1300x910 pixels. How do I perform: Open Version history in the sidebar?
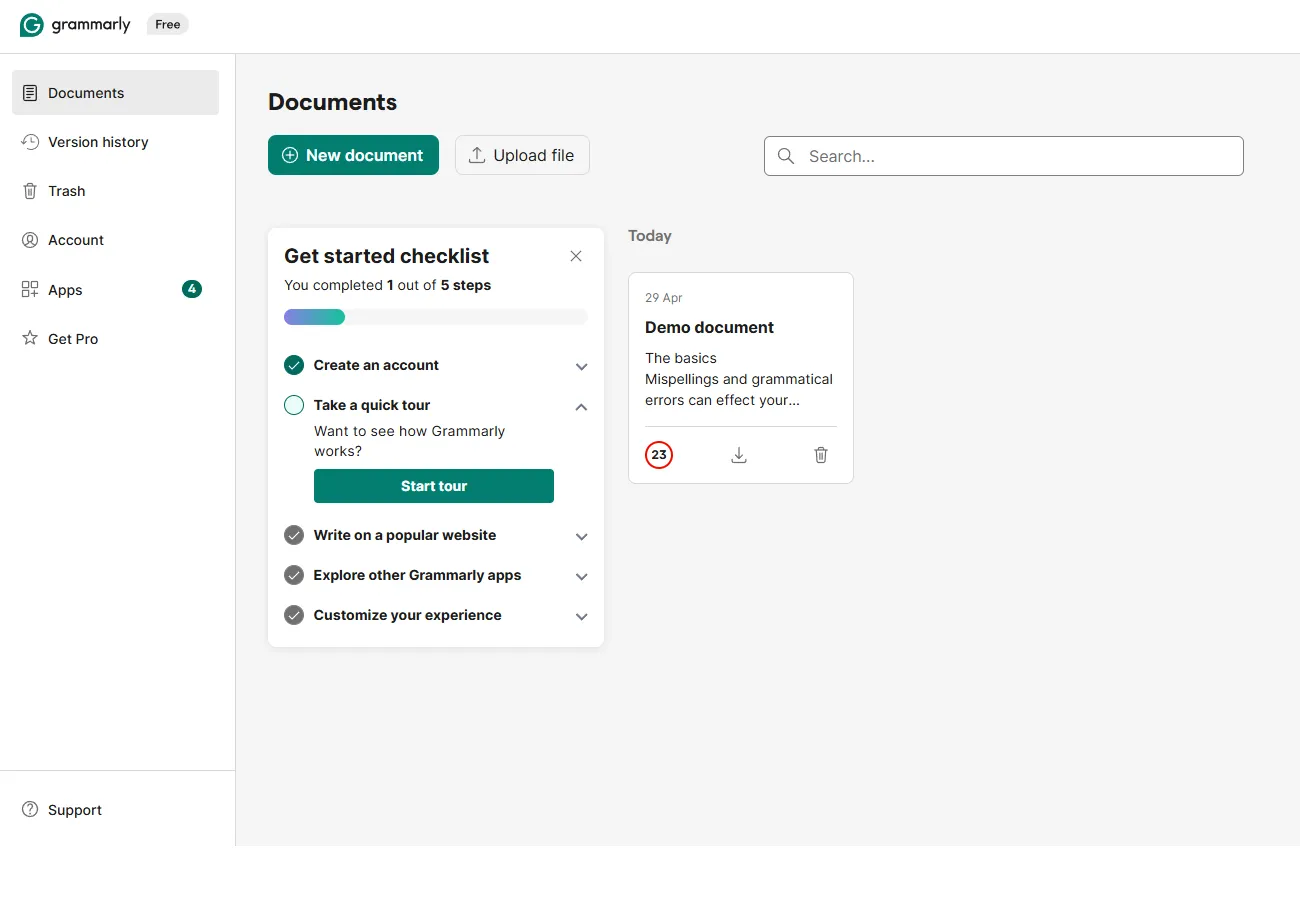tap(115, 142)
